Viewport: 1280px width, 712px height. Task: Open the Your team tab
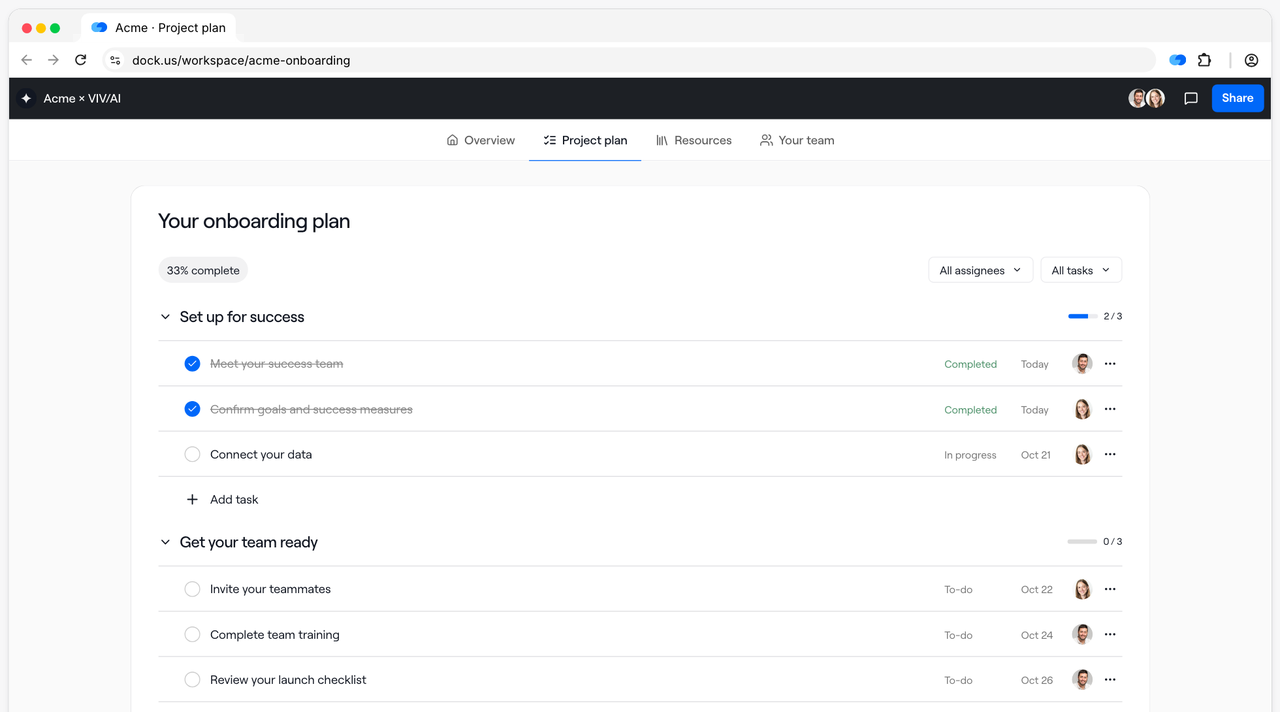[x=797, y=140]
